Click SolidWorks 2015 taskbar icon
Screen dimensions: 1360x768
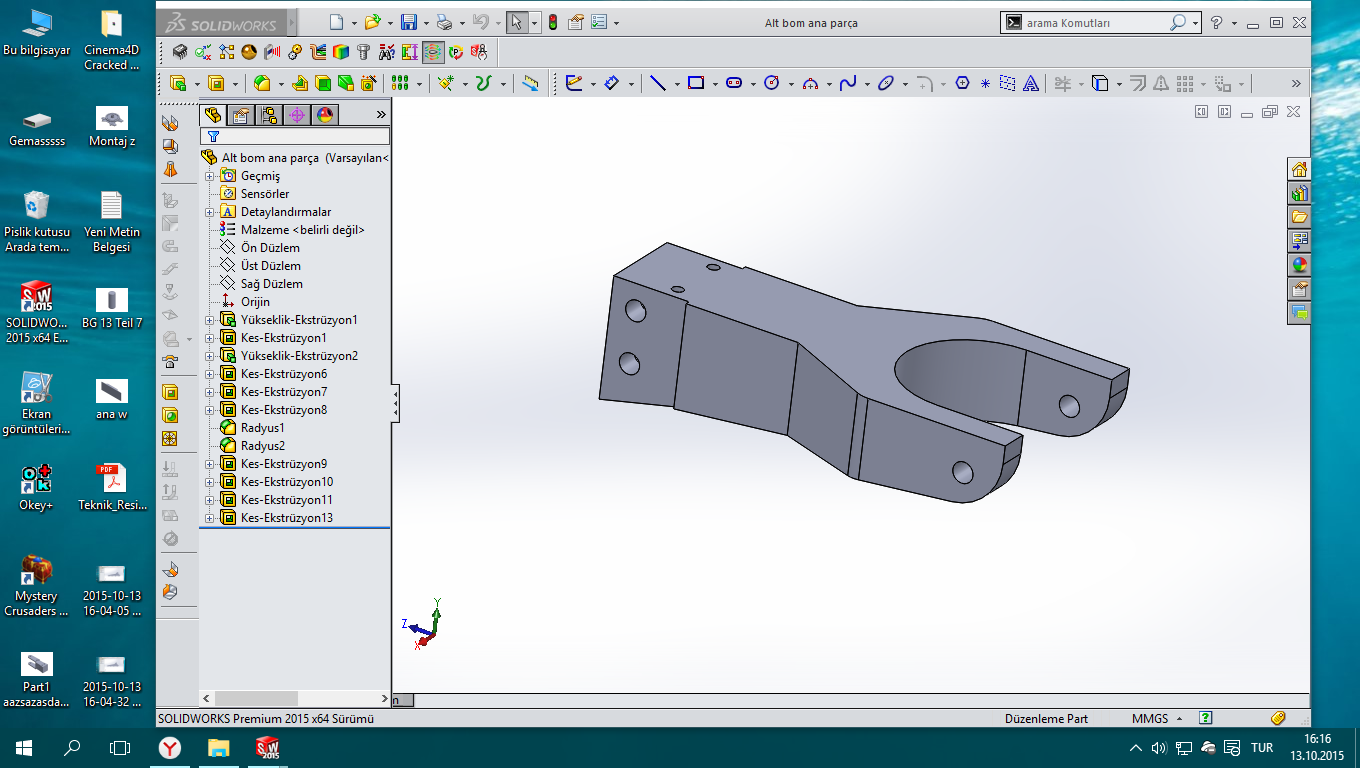(x=267, y=747)
